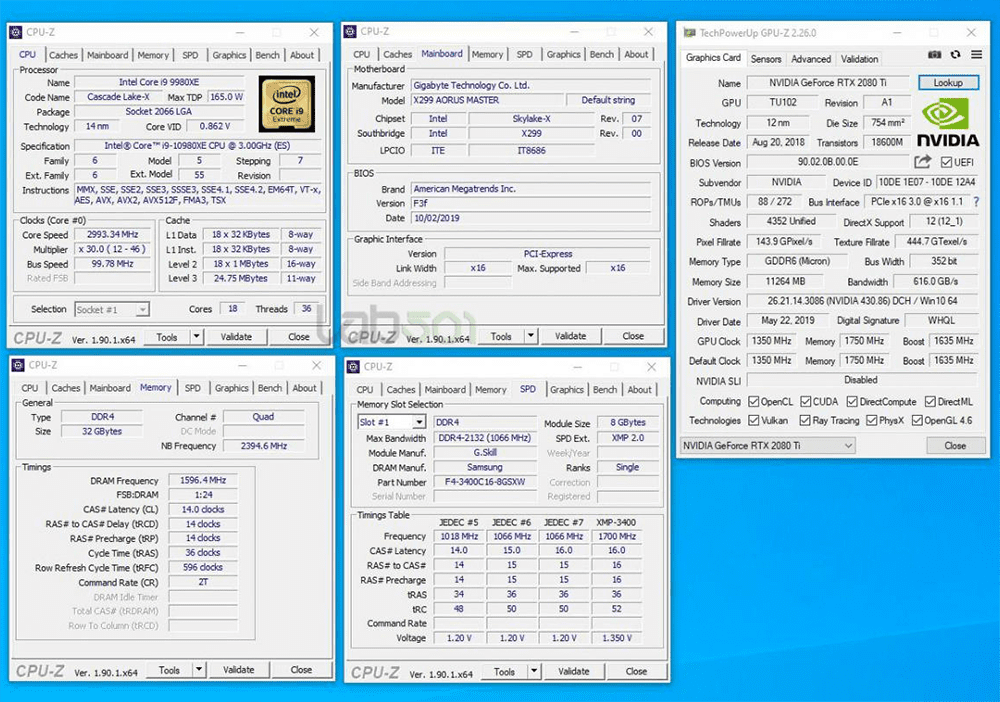
Task: Toggle the PhysX checkbox
Action: click(871, 420)
